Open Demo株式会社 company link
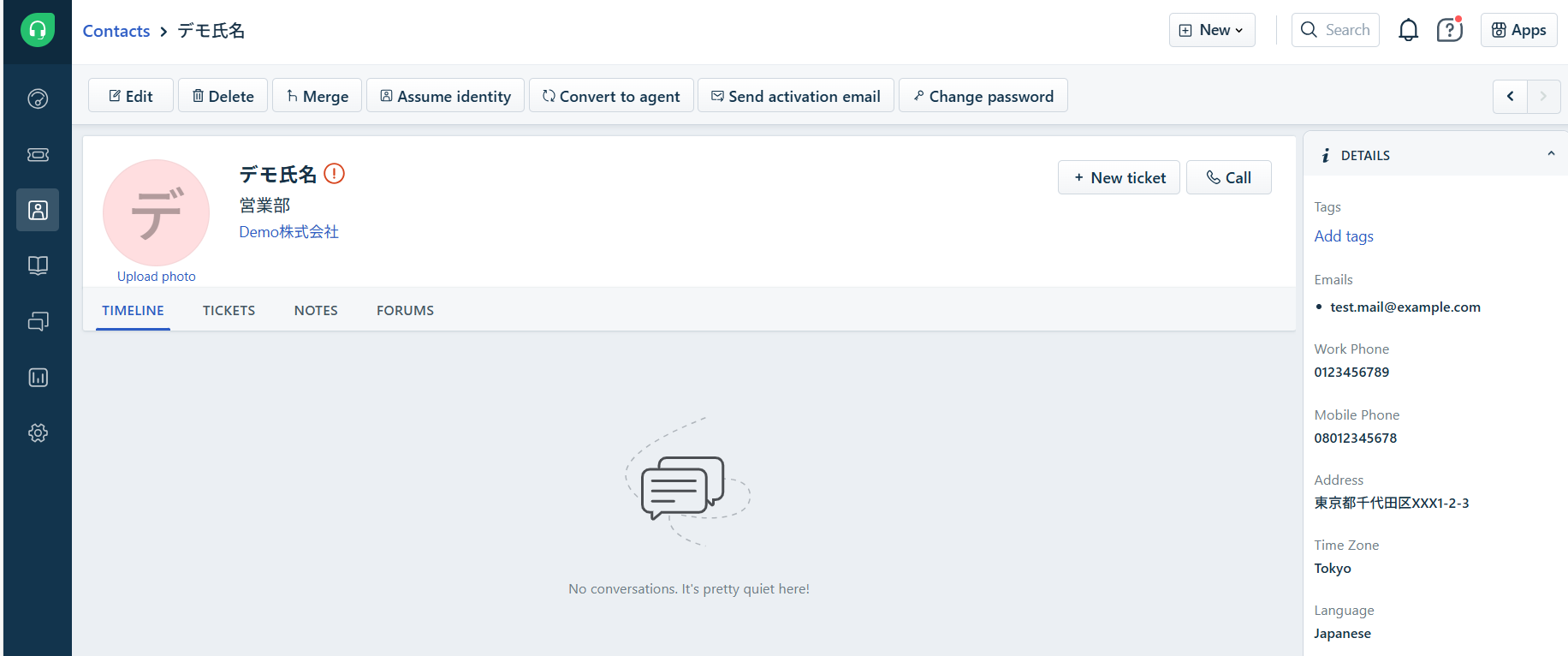The width and height of the screenshot is (1568, 656). point(288,232)
